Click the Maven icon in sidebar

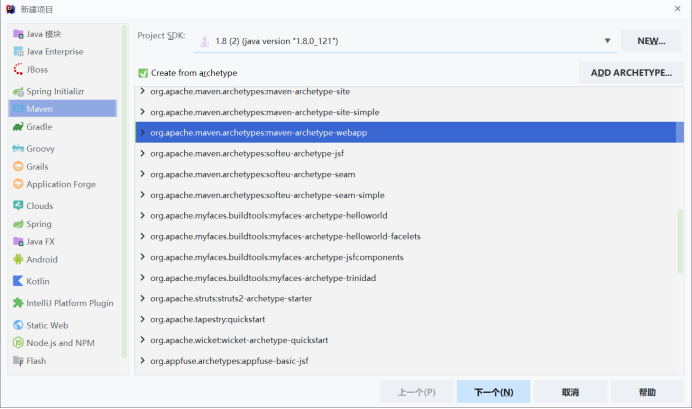click(x=18, y=109)
